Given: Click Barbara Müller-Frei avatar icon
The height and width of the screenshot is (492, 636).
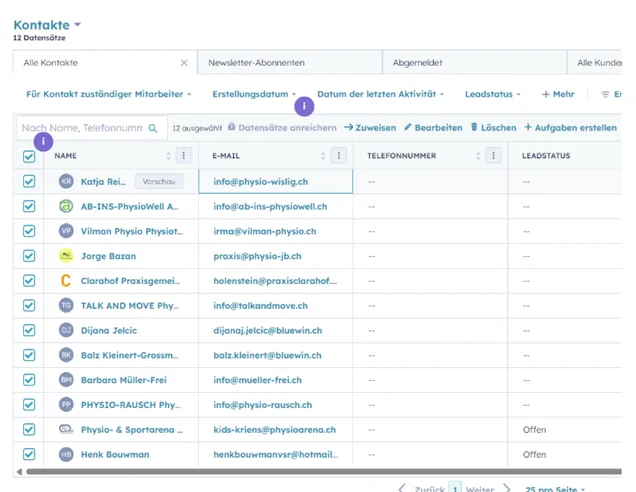Looking at the screenshot, I should click(x=66, y=380).
